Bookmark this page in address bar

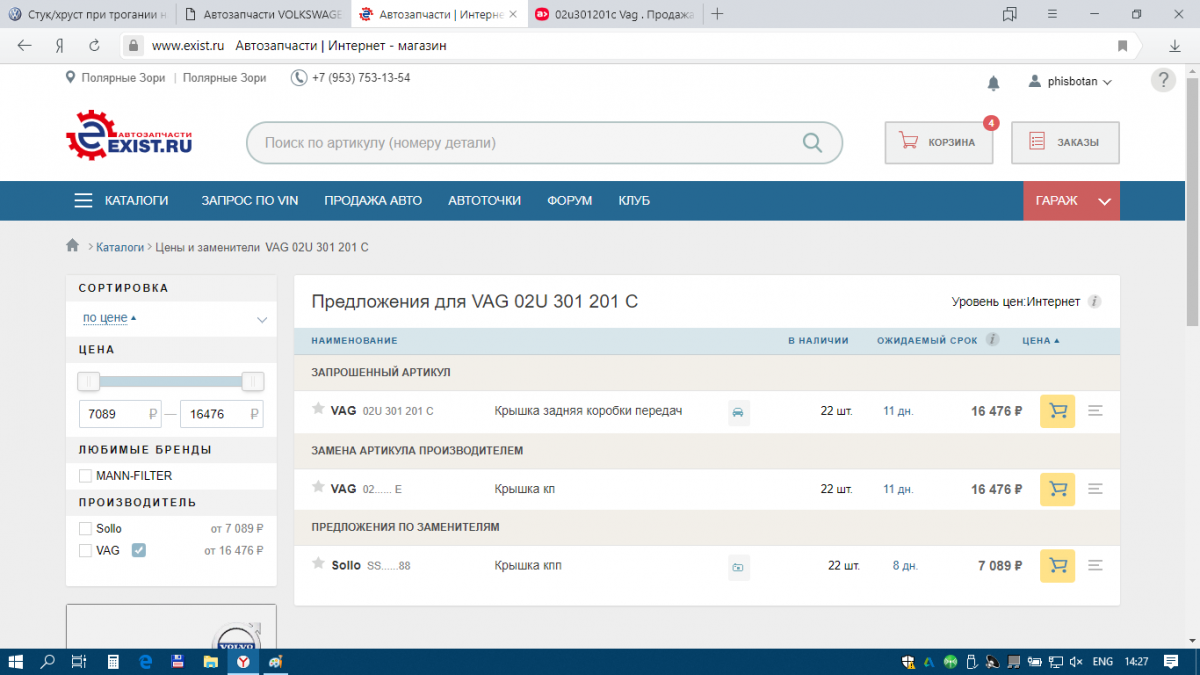click(1123, 46)
